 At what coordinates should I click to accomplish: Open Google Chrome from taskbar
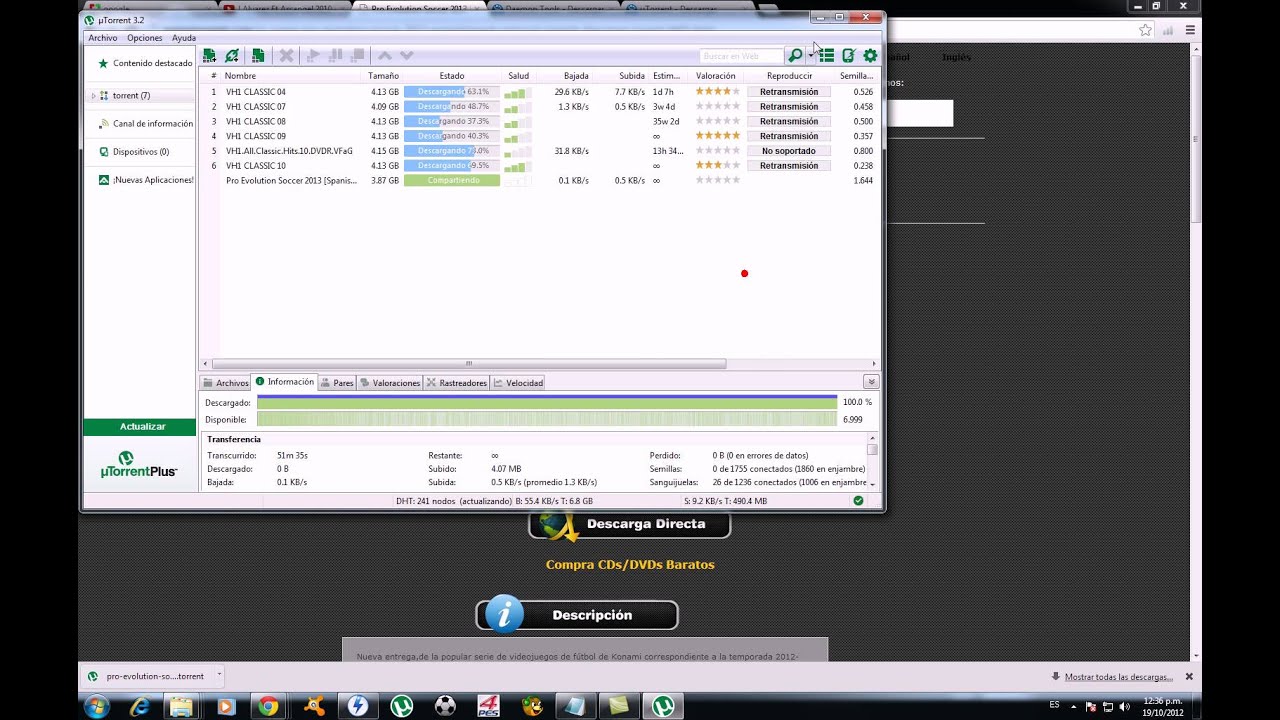(x=268, y=706)
